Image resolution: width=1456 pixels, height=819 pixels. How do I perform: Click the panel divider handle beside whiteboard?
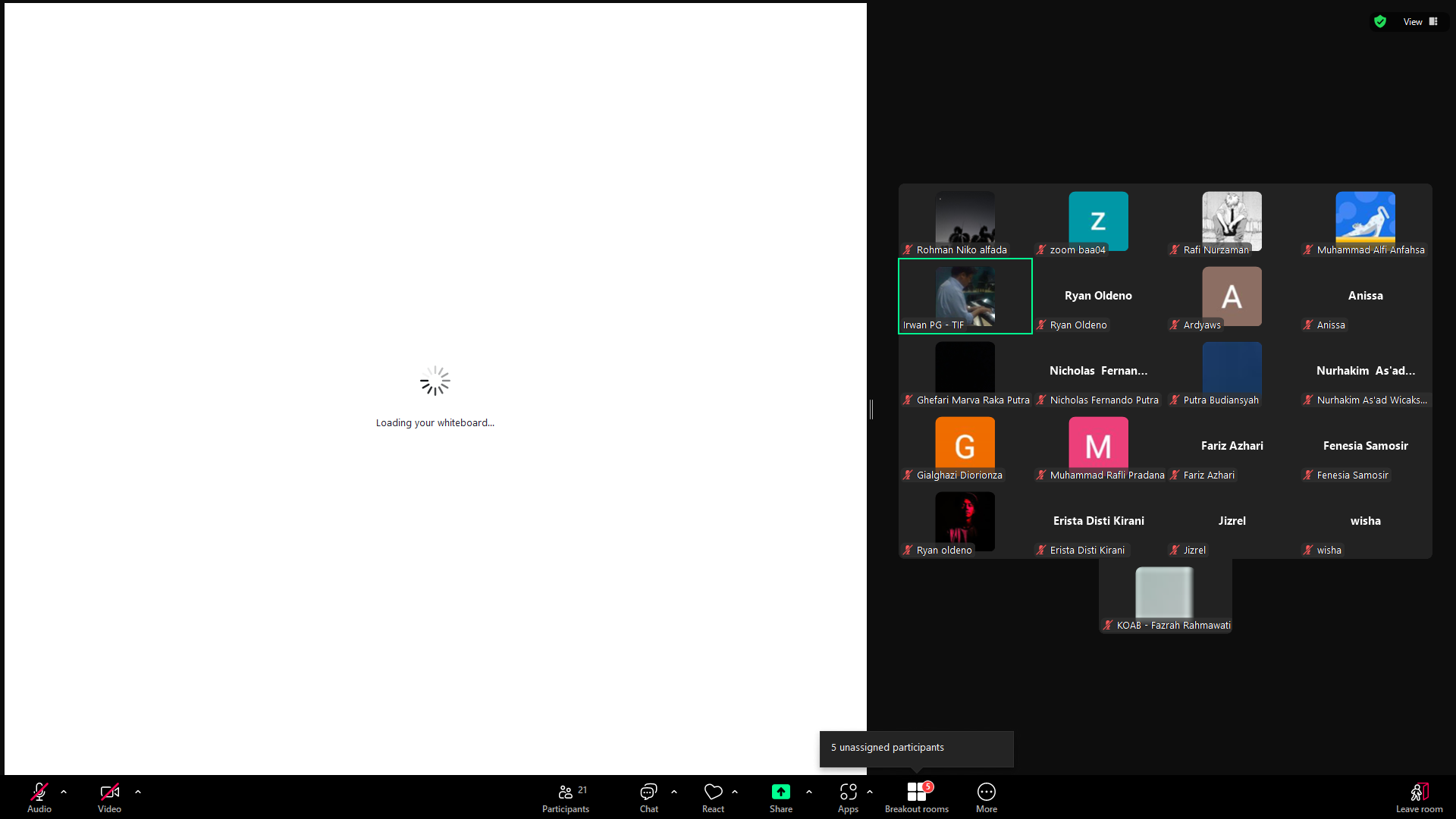point(871,409)
